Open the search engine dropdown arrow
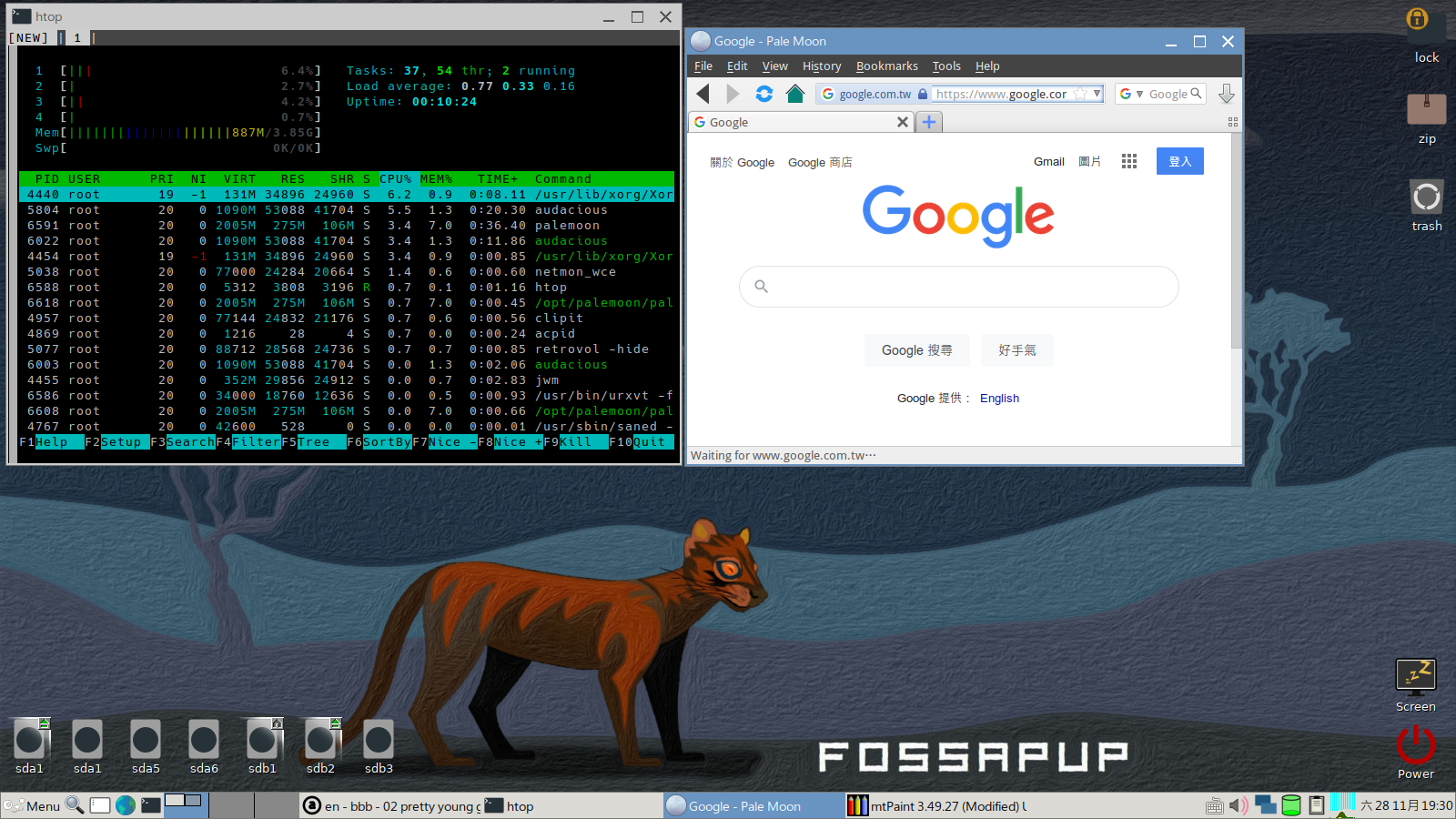 [x=1140, y=94]
